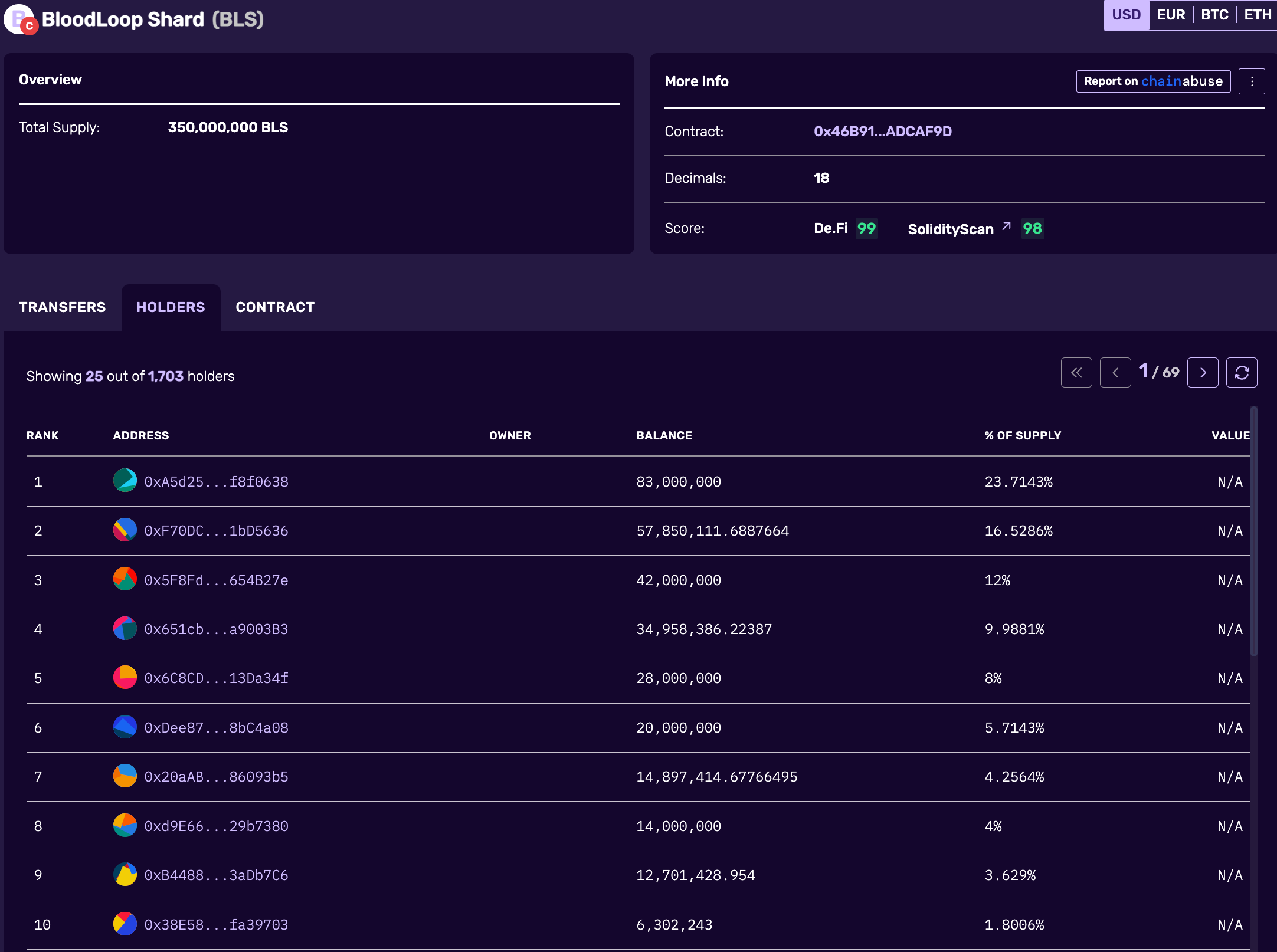Select ETH as display currency
This screenshot has width=1277, height=952.
click(x=1258, y=15)
